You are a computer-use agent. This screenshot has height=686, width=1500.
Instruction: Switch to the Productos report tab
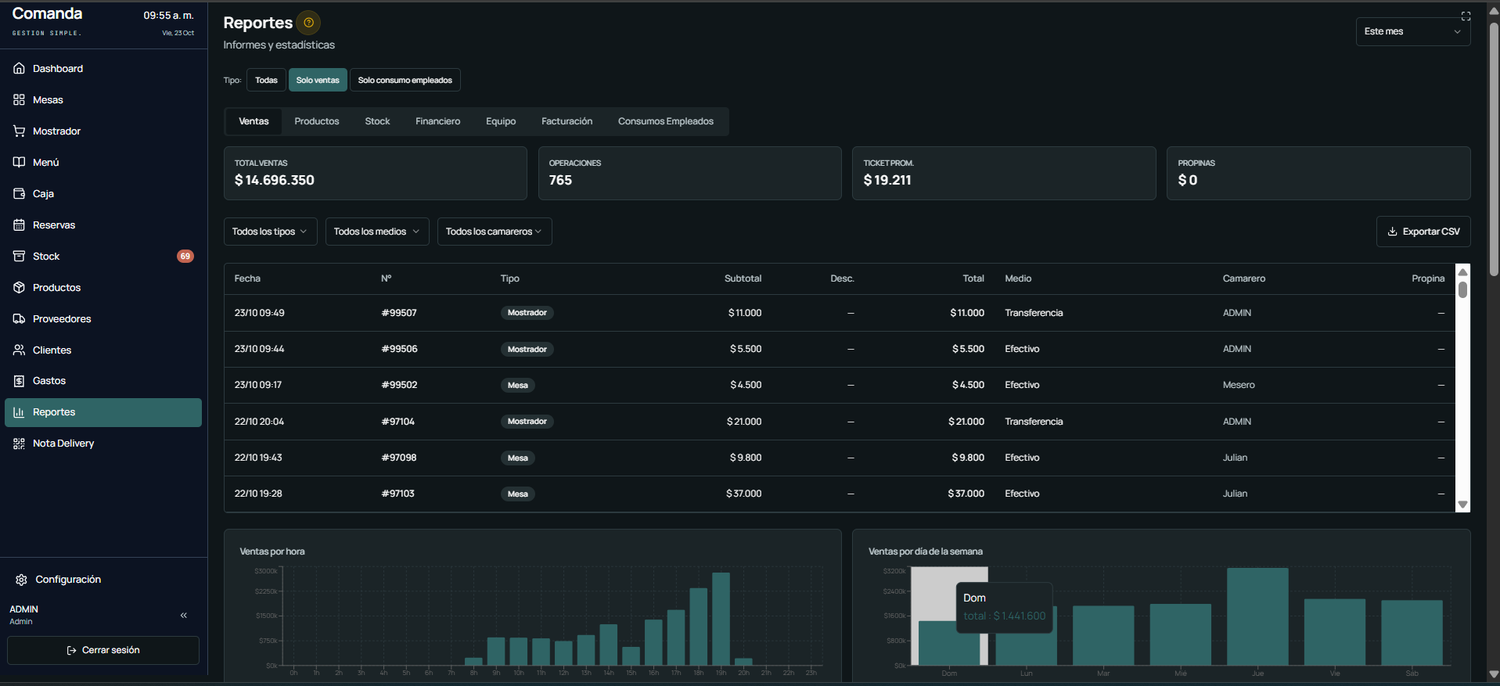coord(317,121)
